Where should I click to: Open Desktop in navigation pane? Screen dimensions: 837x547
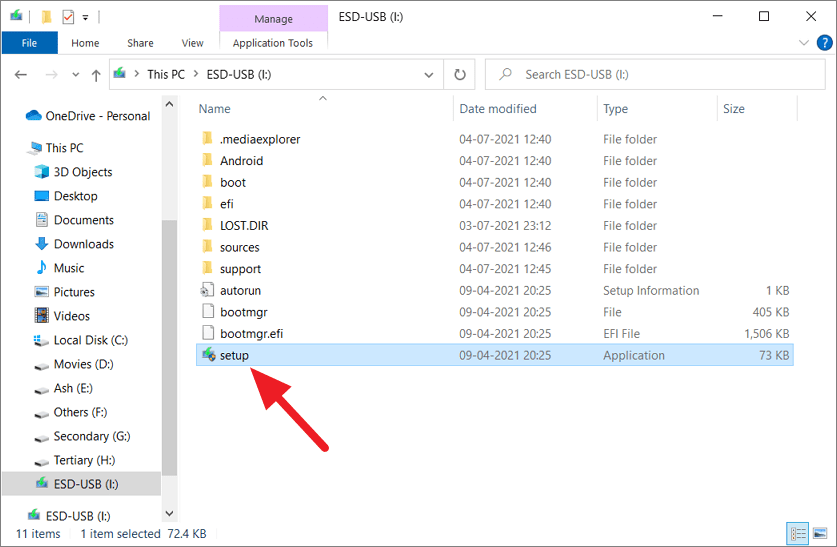point(66,196)
